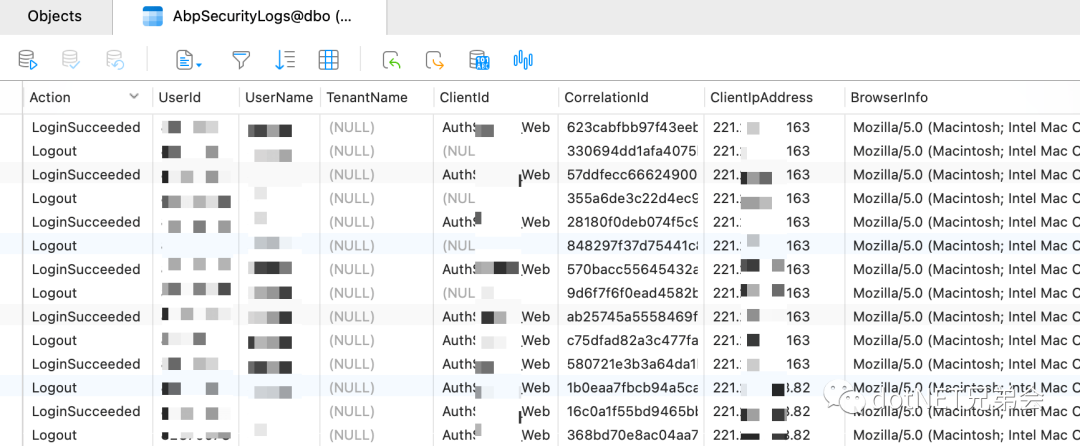1080x446 pixels.
Task: Switch to the Objects tab
Action: click(x=55, y=17)
